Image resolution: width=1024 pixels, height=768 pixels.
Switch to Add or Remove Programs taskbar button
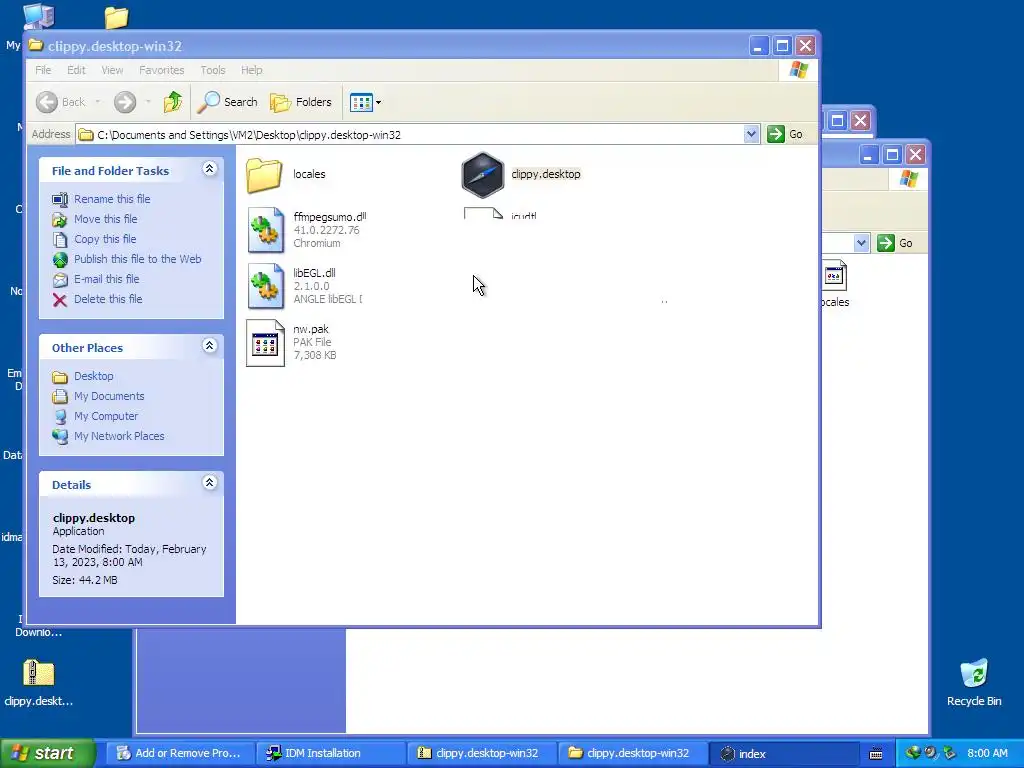(179, 753)
